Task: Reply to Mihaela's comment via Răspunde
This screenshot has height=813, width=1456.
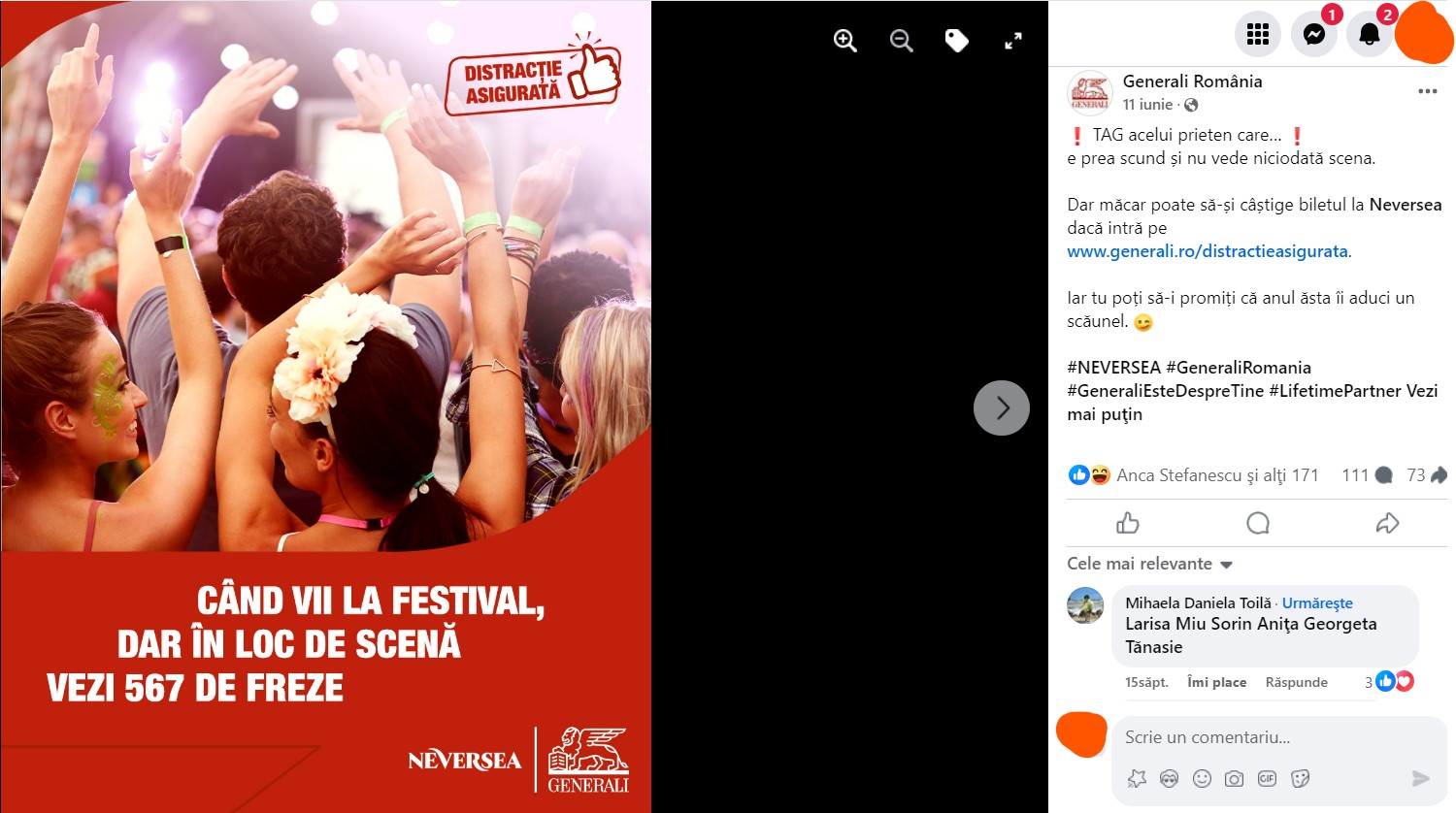Action: point(1297,682)
